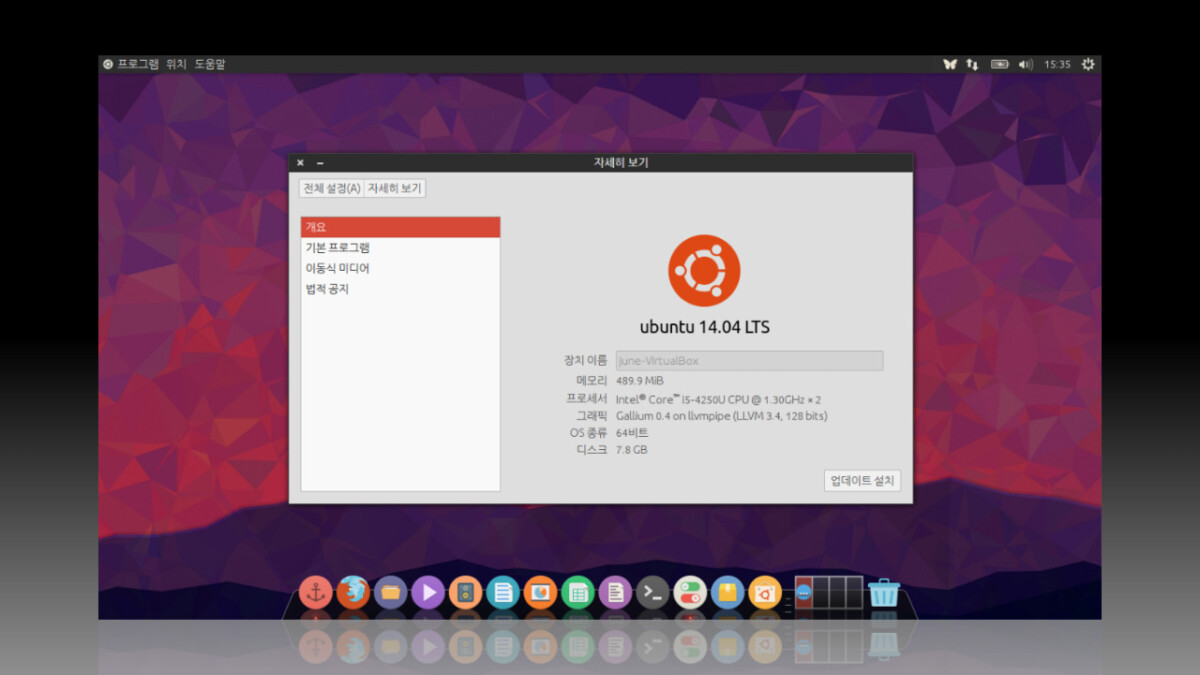Click the 업데이트 설치 button
Viewport: 1200px width, 675px height.
coord(862,481)
